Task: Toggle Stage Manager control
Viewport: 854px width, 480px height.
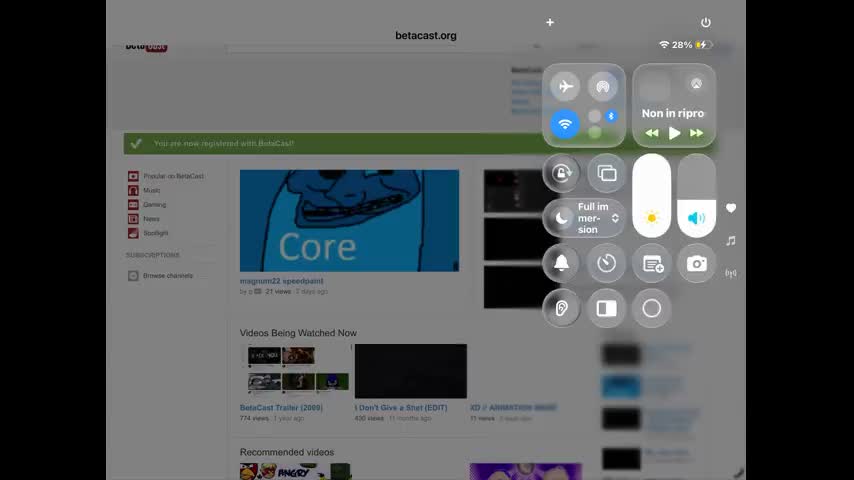Action: pos(607,308)
